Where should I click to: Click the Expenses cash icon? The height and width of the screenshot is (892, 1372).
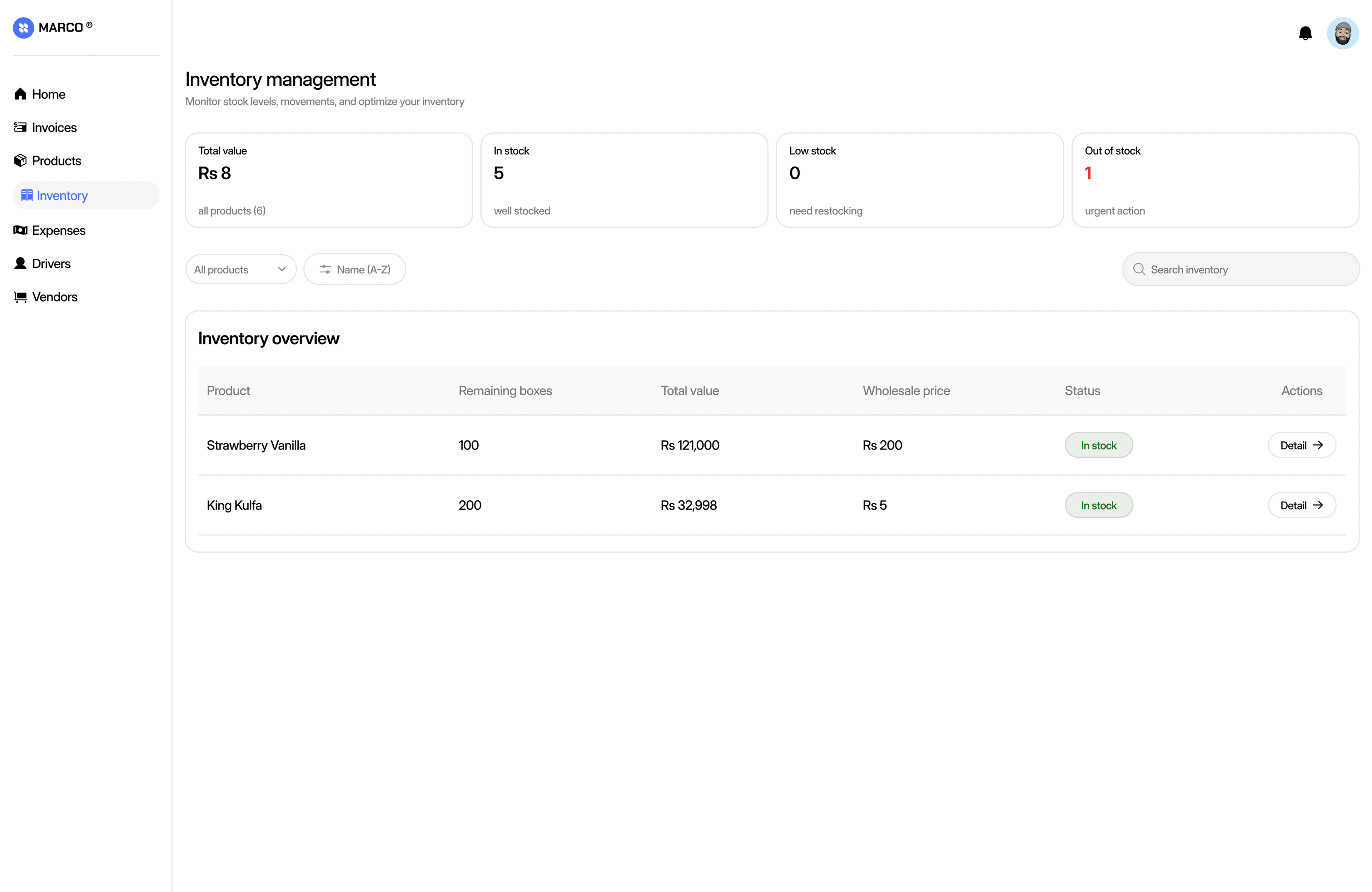pos(20,230)
